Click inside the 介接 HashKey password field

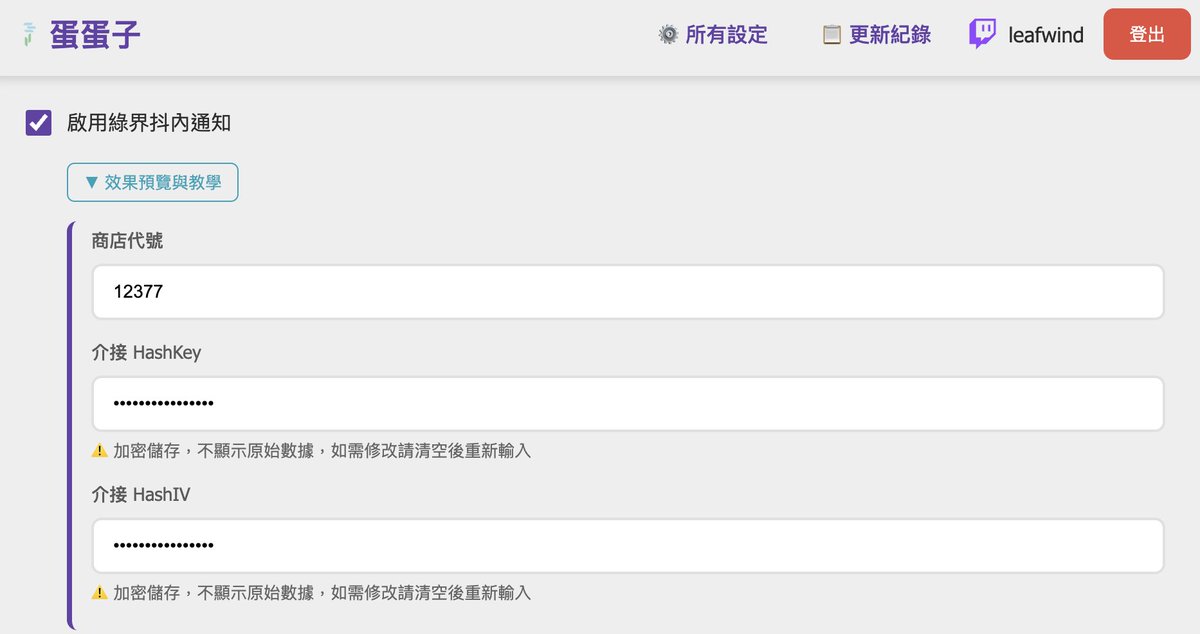(x=625, y=402)
